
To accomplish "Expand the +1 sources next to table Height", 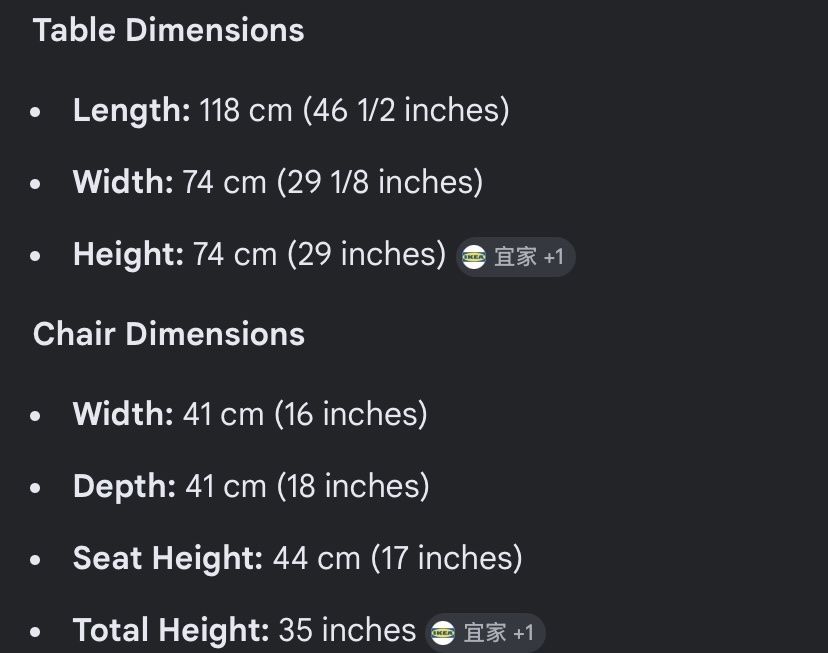I will [554, 257].
